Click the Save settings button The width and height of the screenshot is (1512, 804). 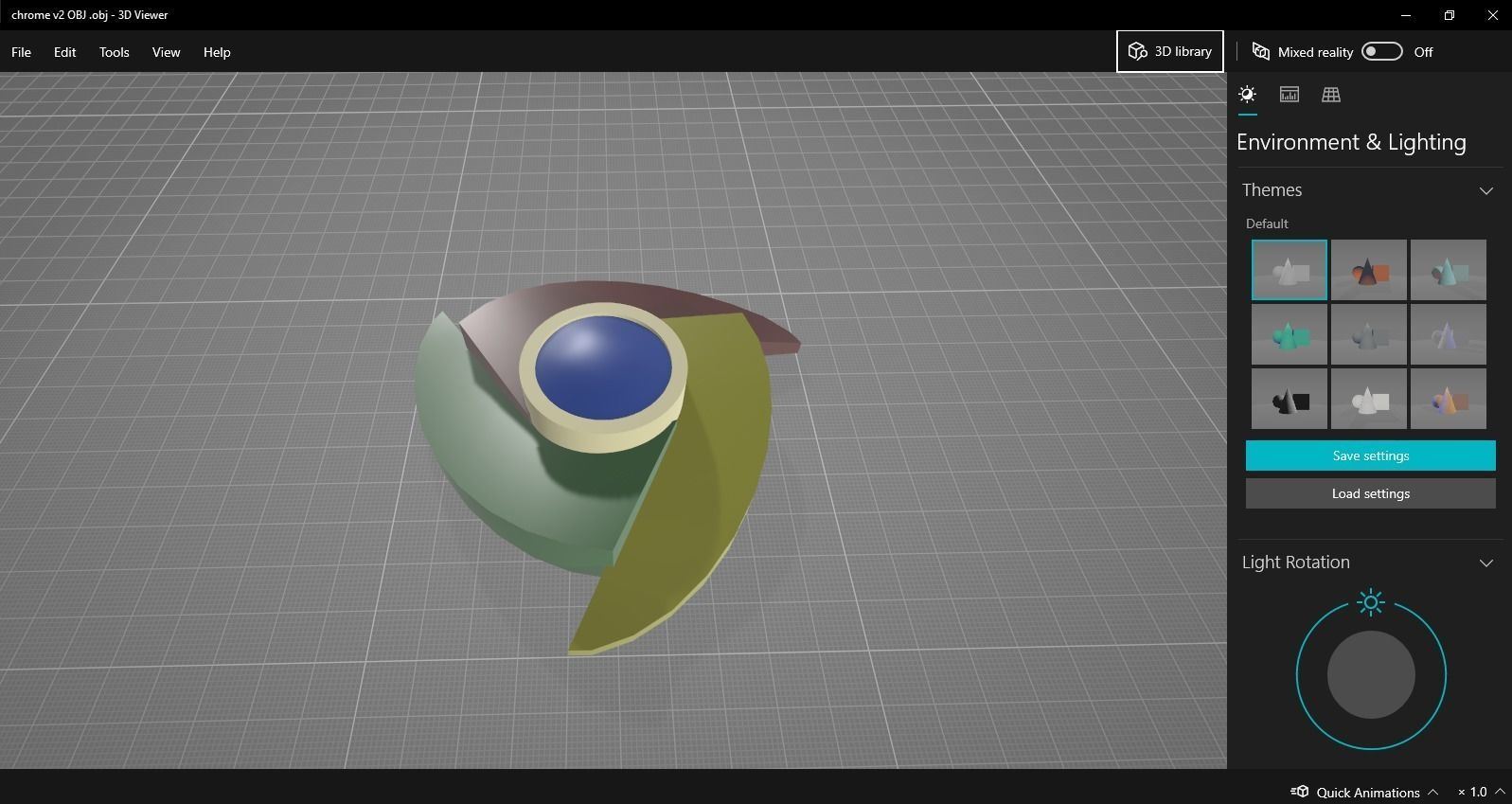point(1370,456)
